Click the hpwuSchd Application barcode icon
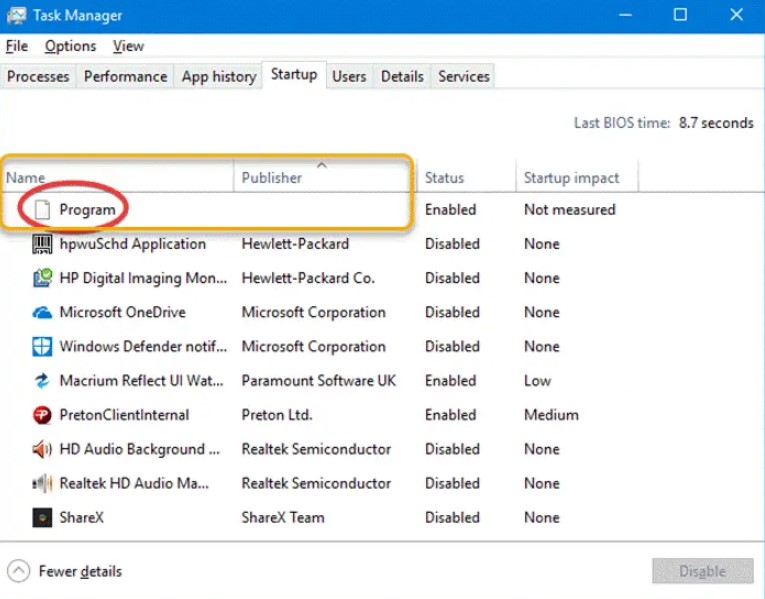The height and width of the screenshot is (599, 765). [x=42, y=244]
